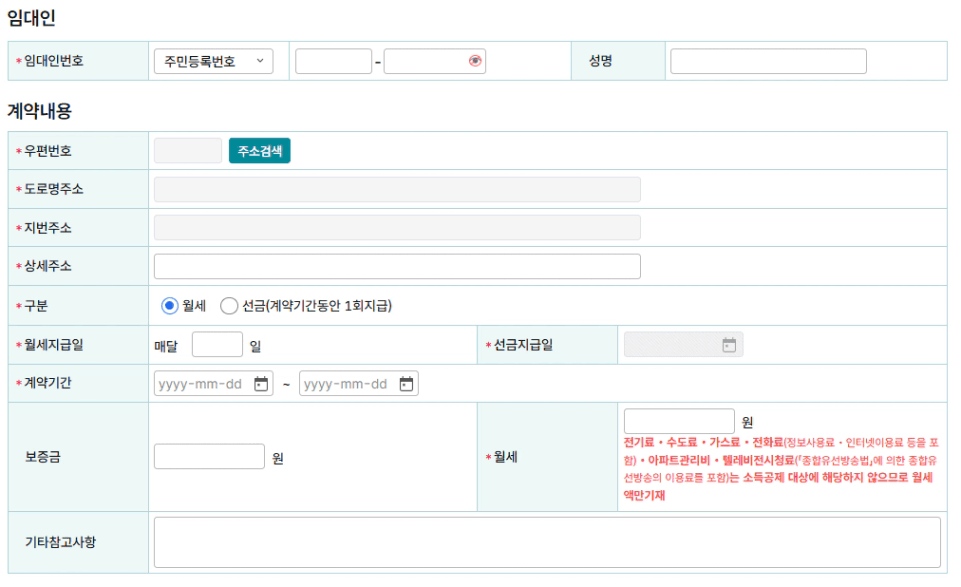Focus first part of resident number field
This screenshot has width=961, height=587.
pos(333,61)
